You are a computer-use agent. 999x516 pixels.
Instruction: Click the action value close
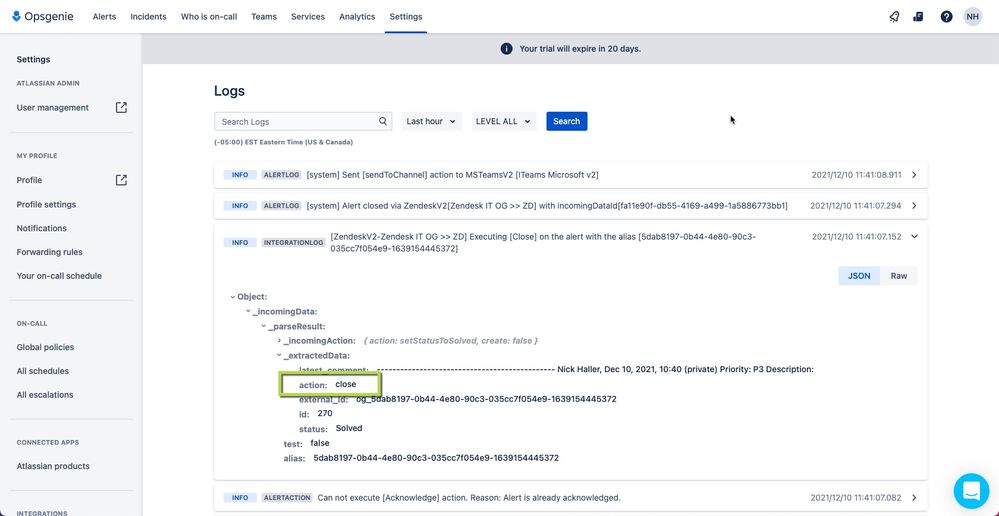coord(346,384)
